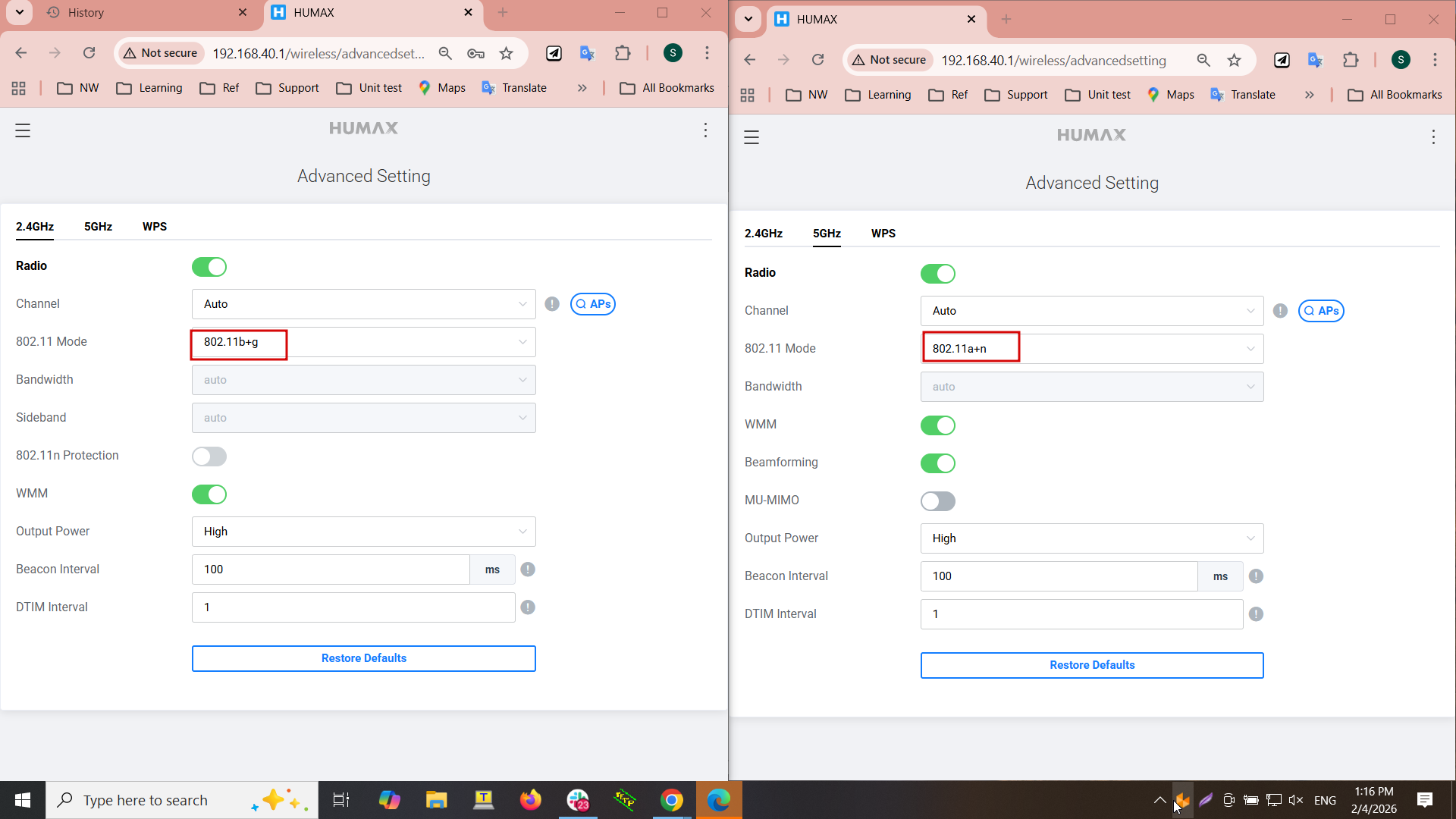Click APs scan button in right window
This screenshot has width=1456, height=819.
(x=1320, y=311)
